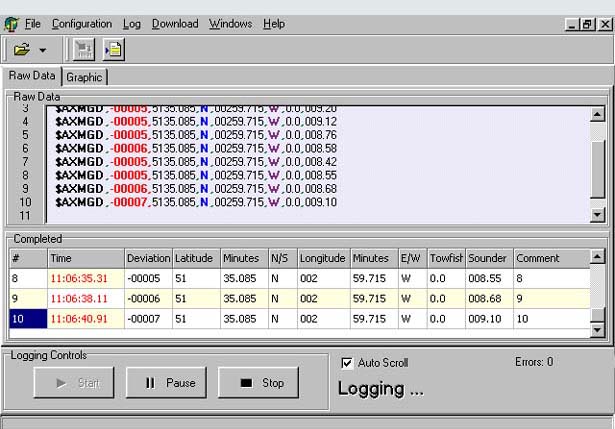615x429 pixels.
Task: Click time cell 11:06:38.11
Action: (x=86, y=299)
